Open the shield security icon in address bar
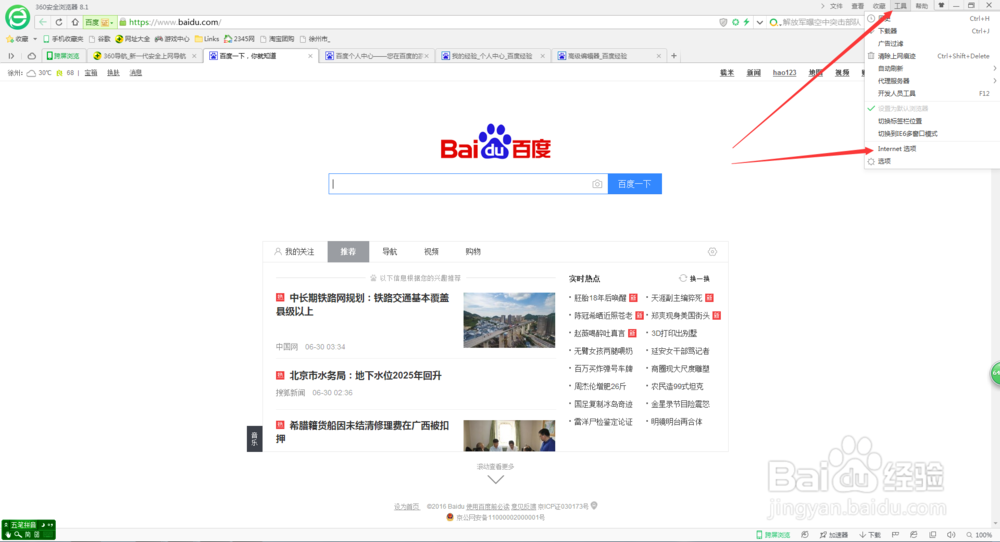 tap(723, 22)
